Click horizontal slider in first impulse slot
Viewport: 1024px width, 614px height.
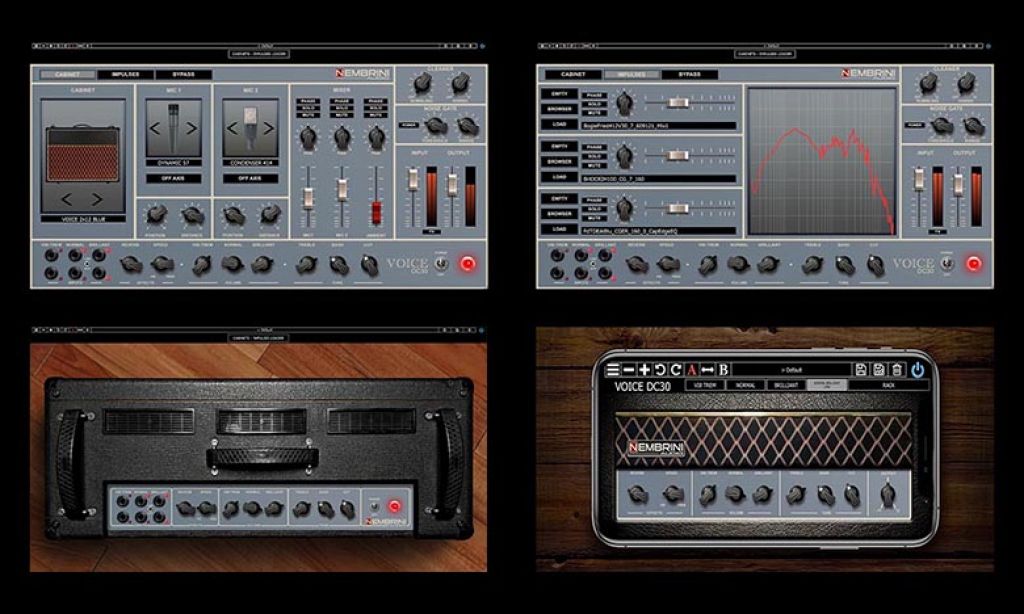coord(678,103)
